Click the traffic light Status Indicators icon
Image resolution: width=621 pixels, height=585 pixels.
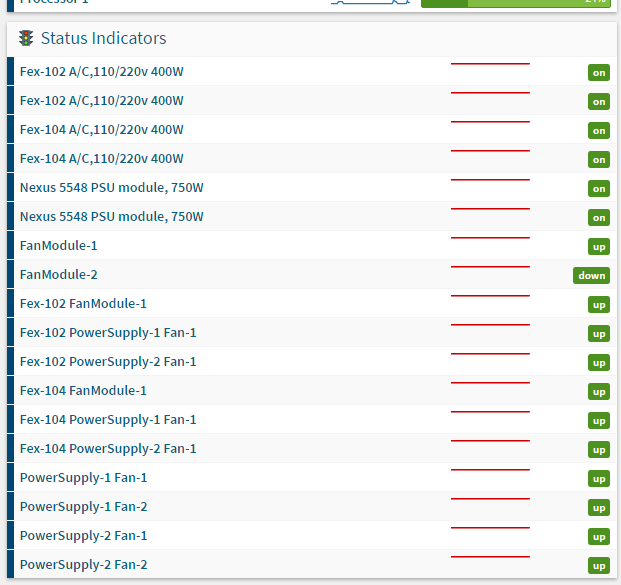click(x=26, y=38)
